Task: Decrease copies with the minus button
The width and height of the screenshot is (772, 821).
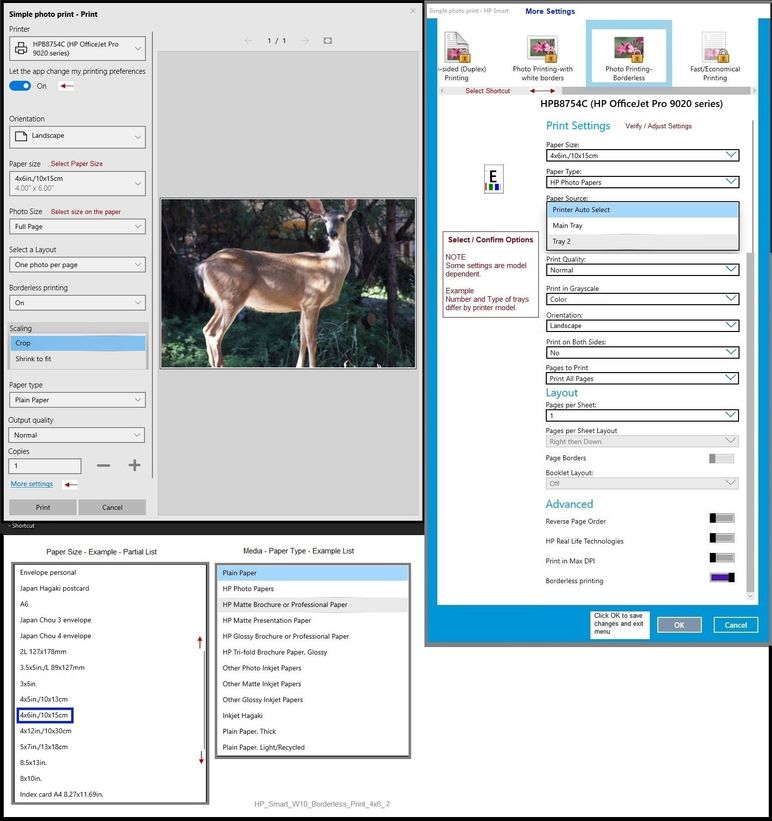Action: [x=103, y=465]
